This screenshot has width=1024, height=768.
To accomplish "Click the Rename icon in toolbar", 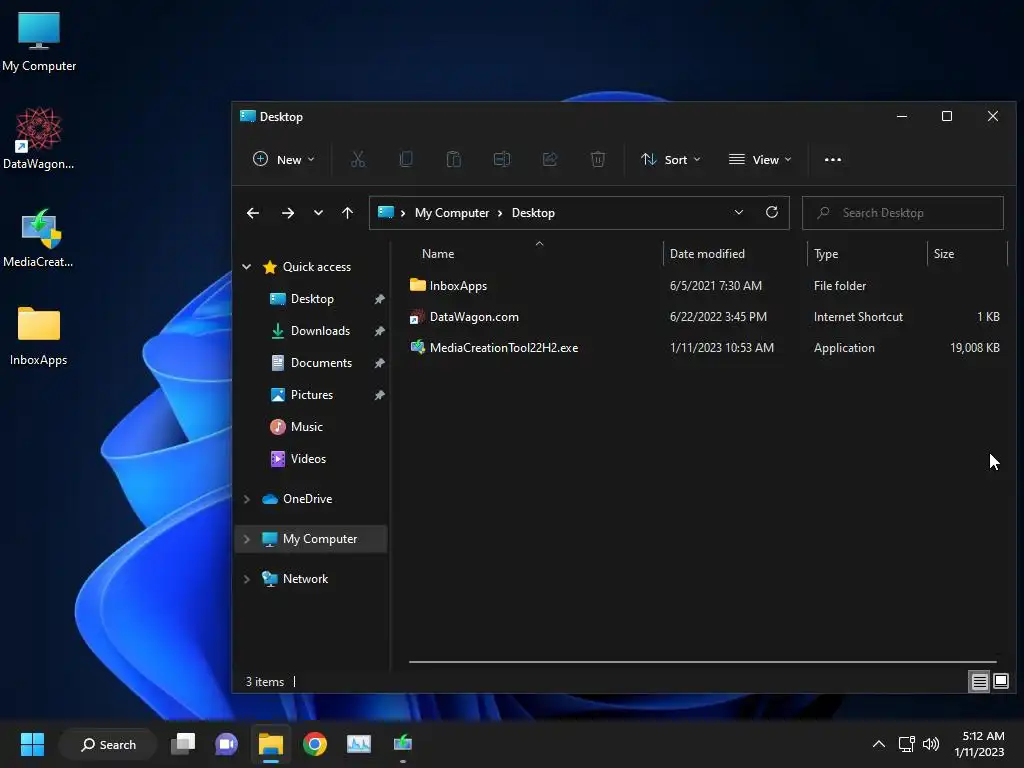I will pos(502,159).
